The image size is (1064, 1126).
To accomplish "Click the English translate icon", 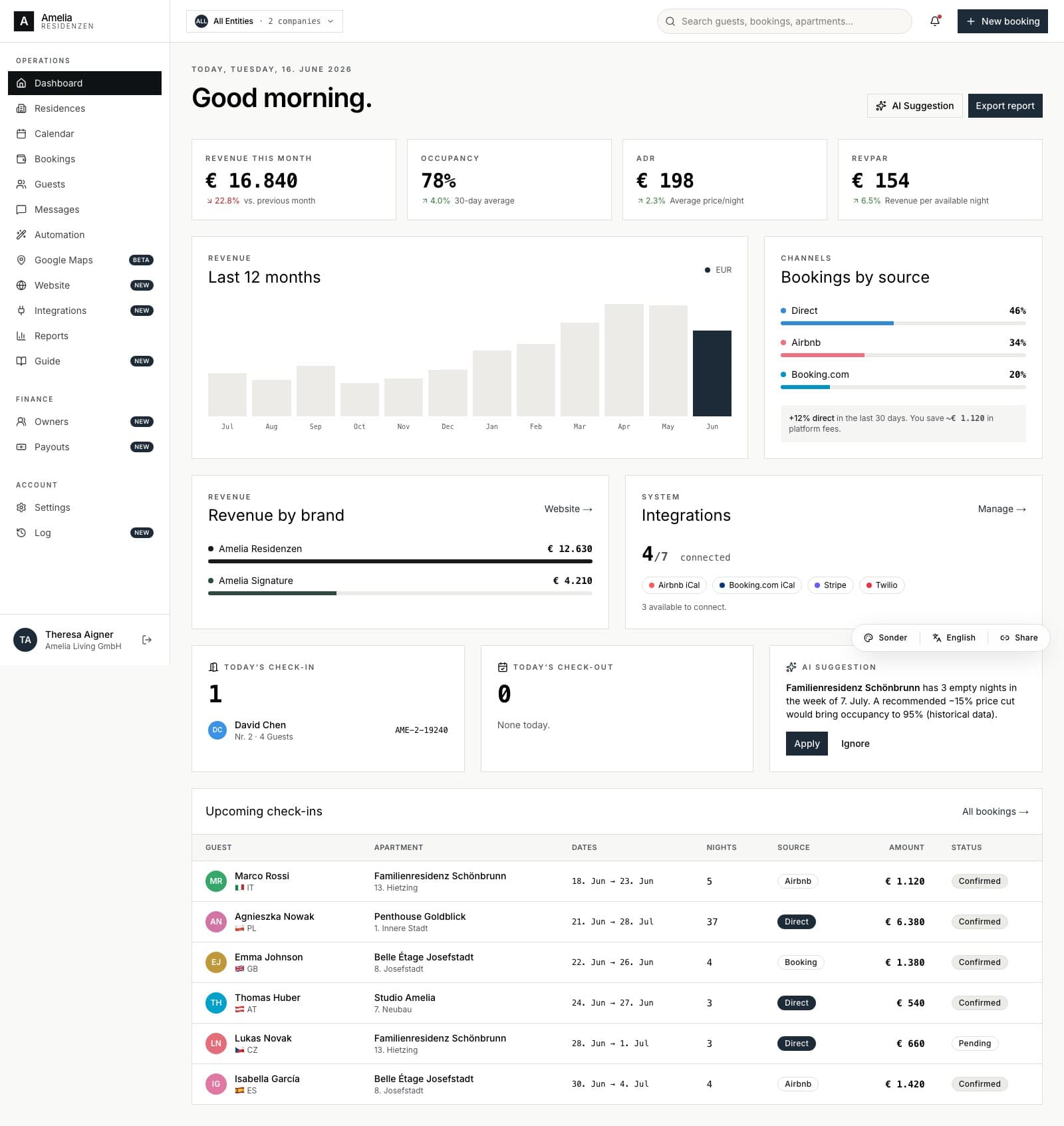I will pos(937,638).
